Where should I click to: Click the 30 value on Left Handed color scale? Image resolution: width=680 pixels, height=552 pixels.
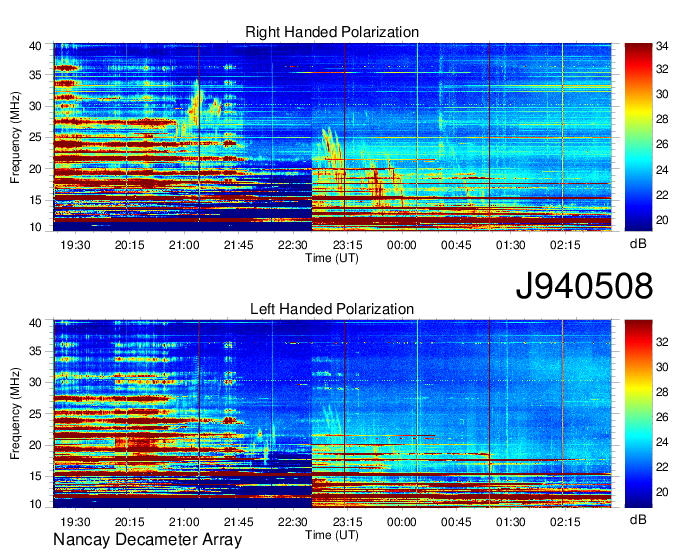(x=662, y=367)
